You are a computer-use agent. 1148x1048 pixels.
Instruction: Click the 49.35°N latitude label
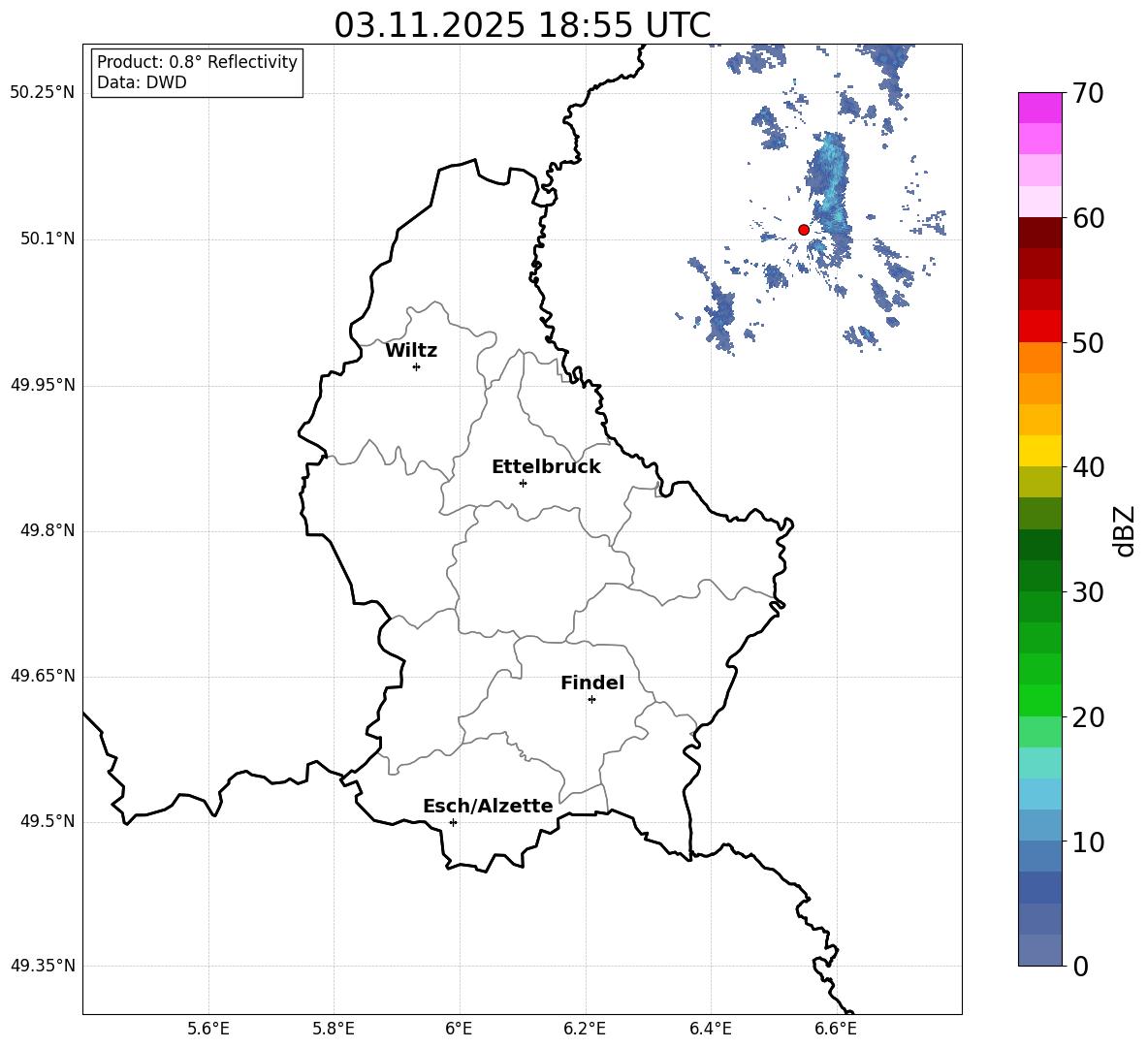(x=43, y=966)
